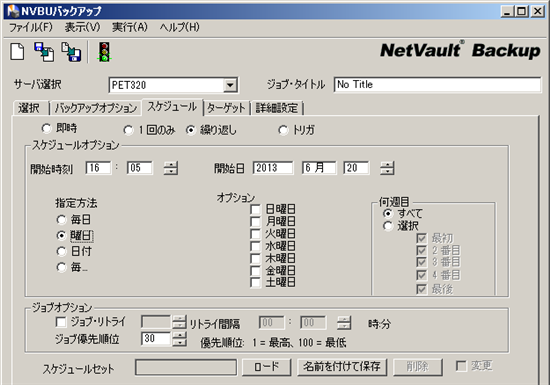Image resolution: width=550 pixels, height=385 pixels.
Task: Minimize the NVBU バックアップ window
Action: point(507,12)
